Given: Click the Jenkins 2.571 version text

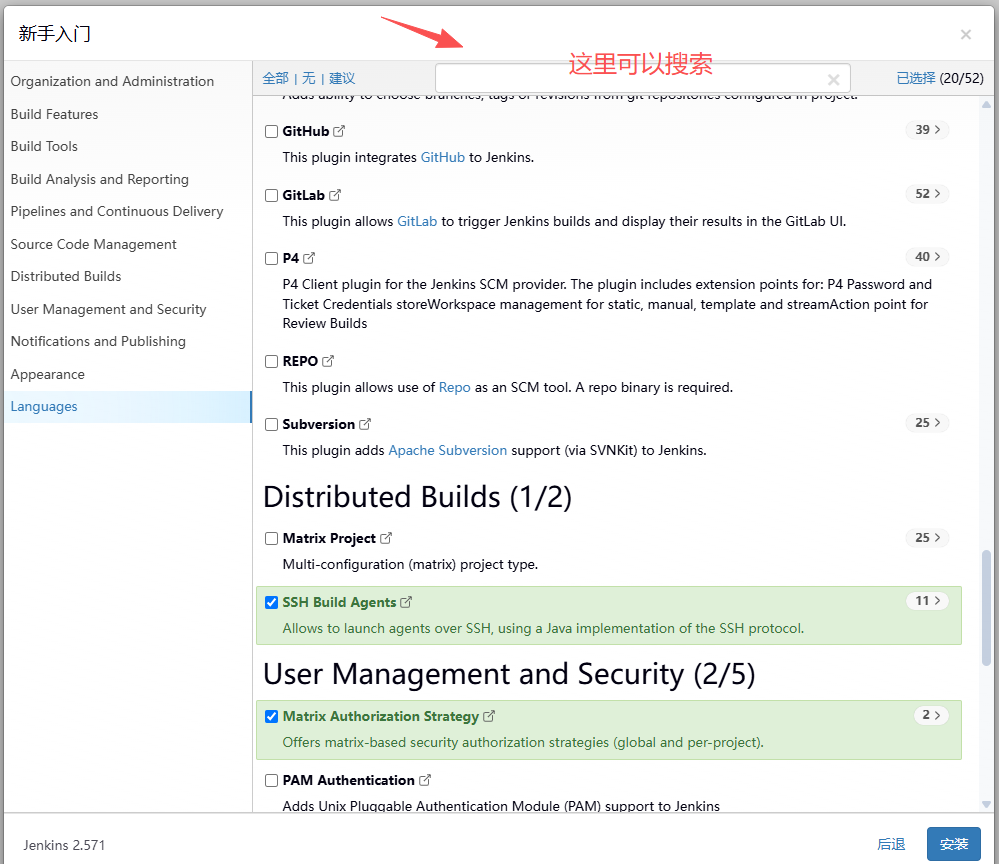Looking at the screenshot, I should point(64,846).
